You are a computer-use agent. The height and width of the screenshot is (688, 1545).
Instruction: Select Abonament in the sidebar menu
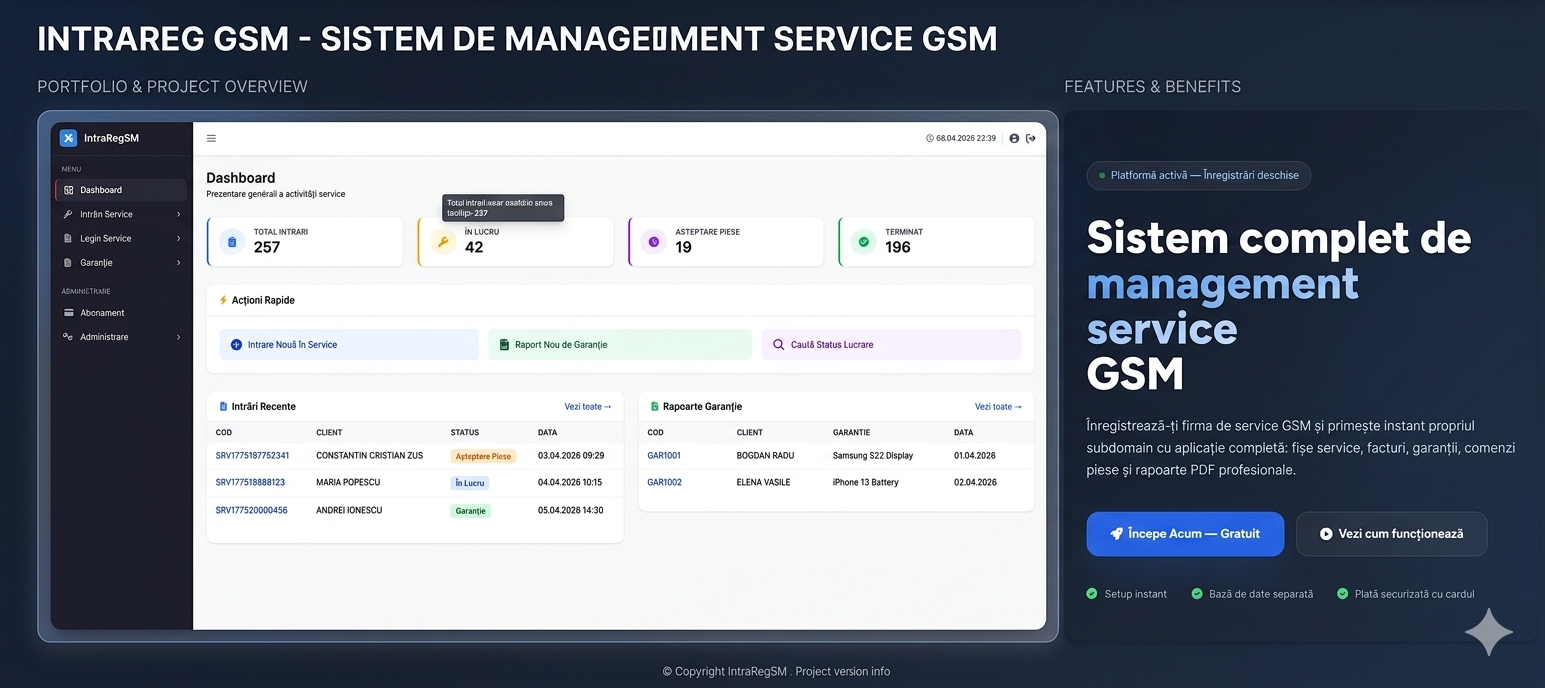pos(102,313)
